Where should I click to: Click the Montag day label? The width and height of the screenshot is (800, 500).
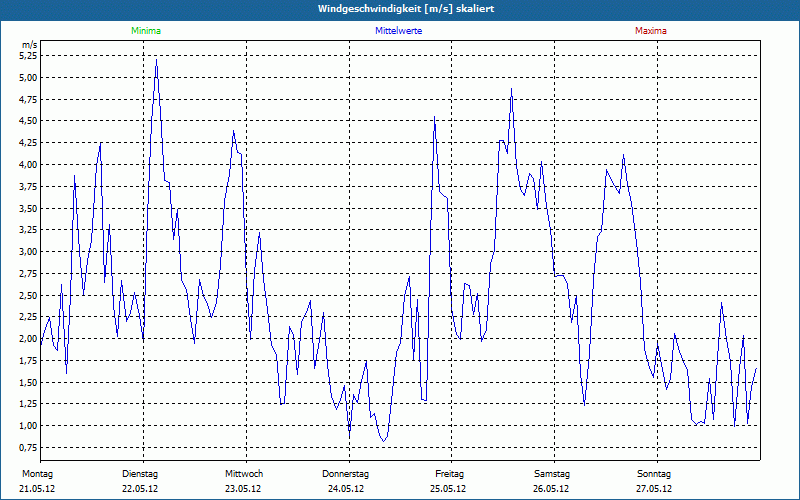37,474
